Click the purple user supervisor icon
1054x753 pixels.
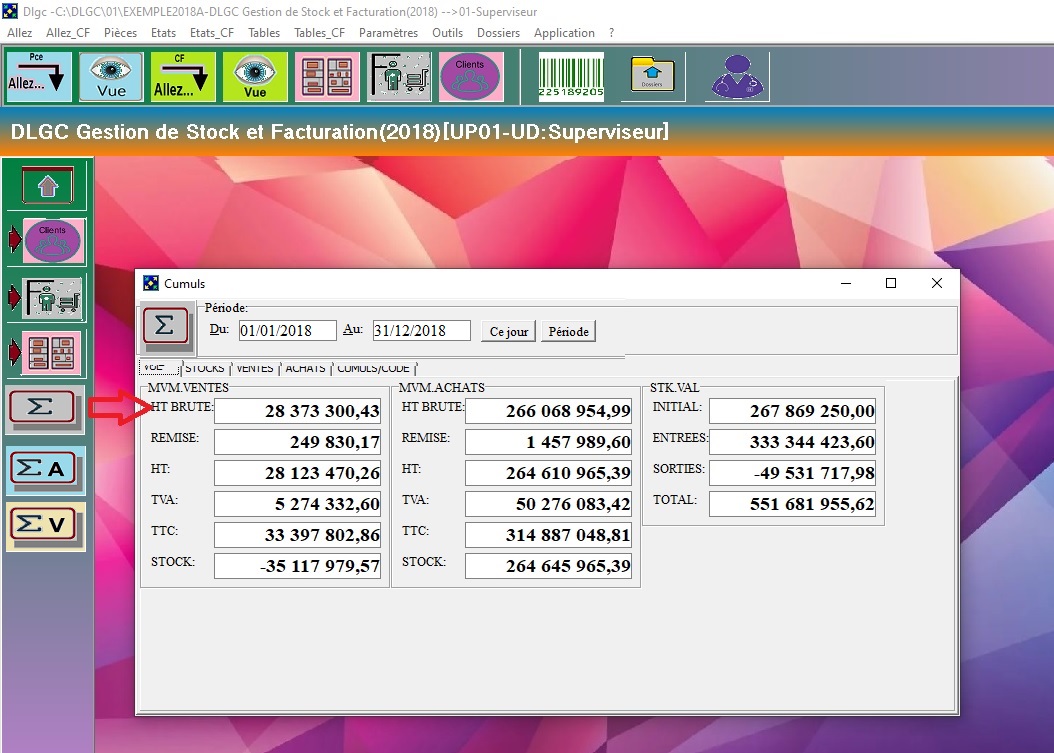tap(737, 77)
